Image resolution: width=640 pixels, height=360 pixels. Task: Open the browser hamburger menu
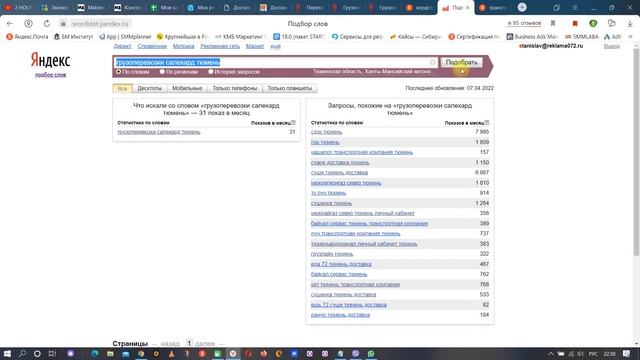(574, 8)
